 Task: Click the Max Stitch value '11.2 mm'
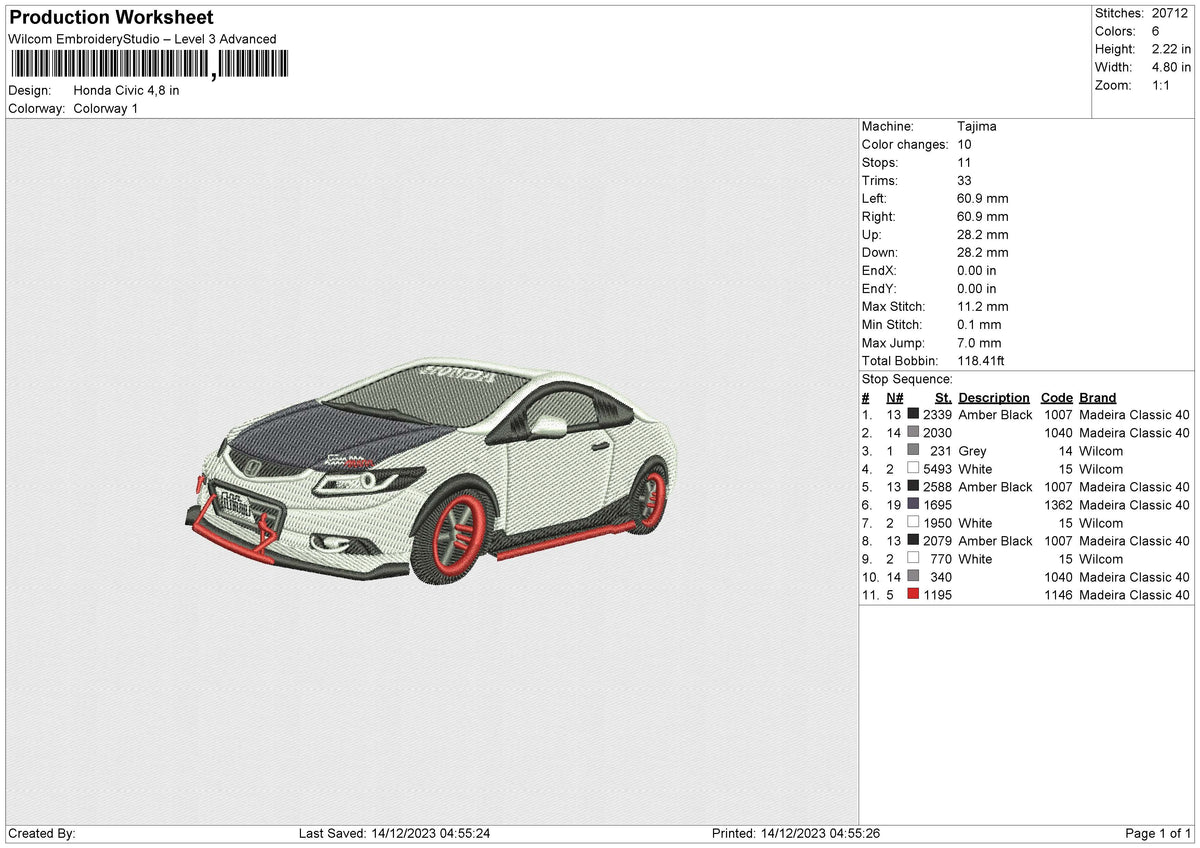[983, 306]
